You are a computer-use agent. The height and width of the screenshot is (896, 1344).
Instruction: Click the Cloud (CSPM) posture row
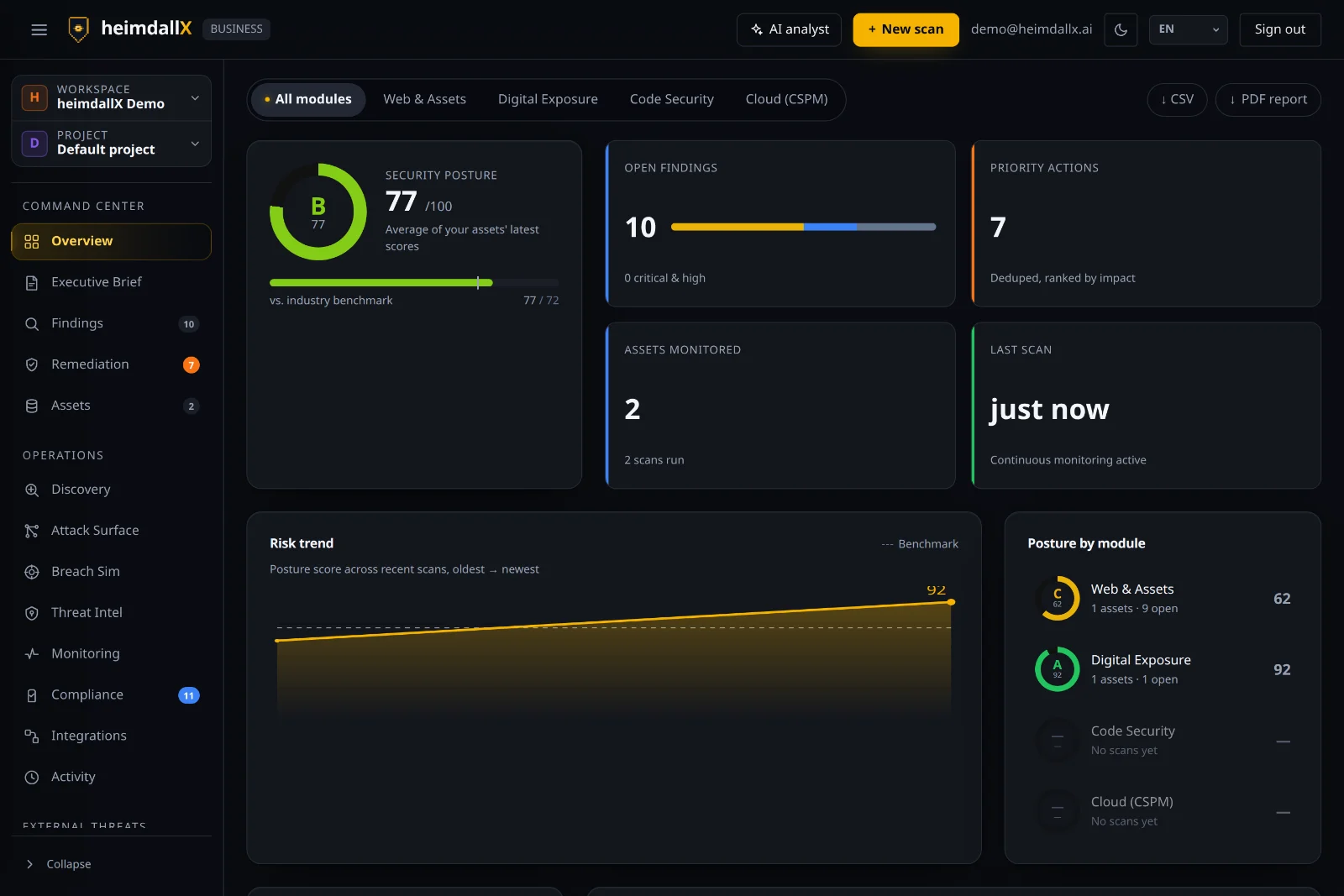[x=1163, y=811]
